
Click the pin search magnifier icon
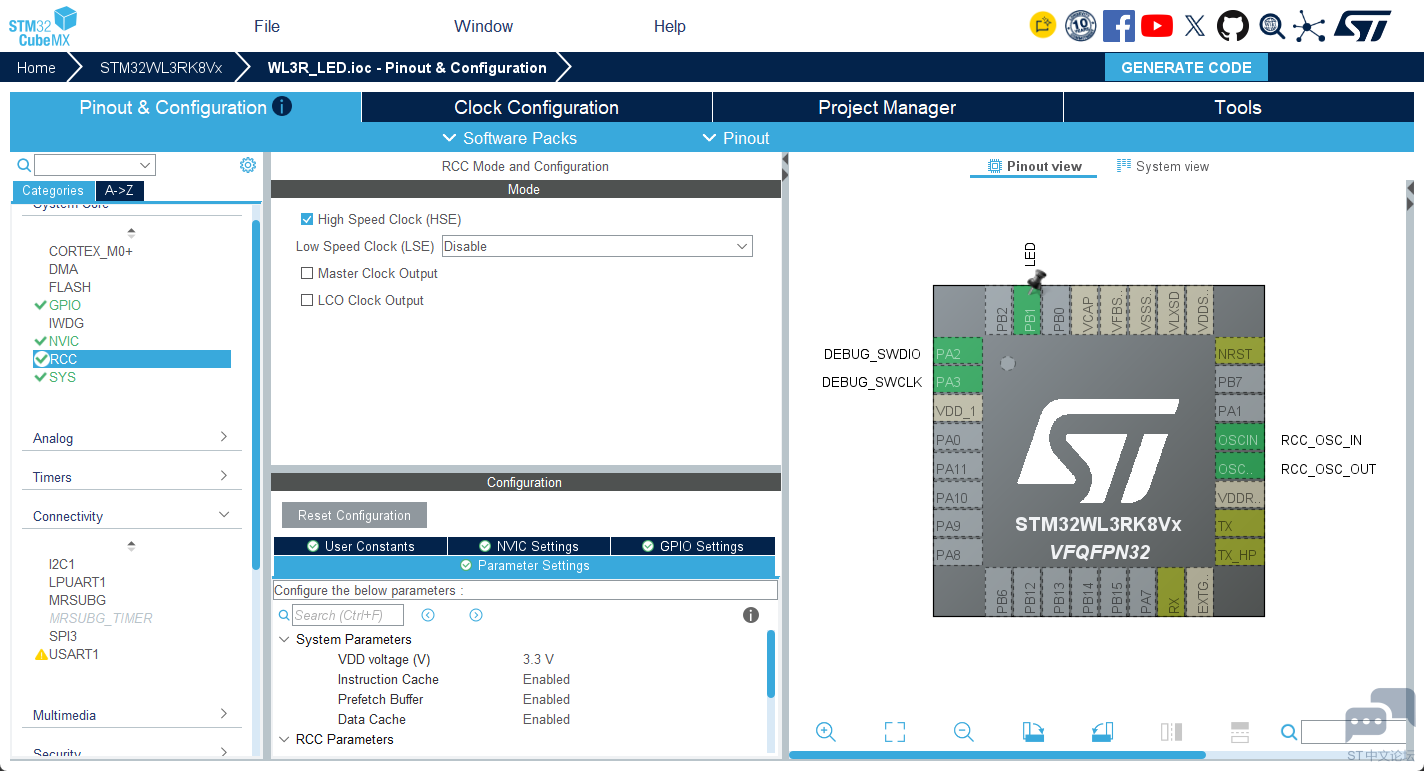1289,732
